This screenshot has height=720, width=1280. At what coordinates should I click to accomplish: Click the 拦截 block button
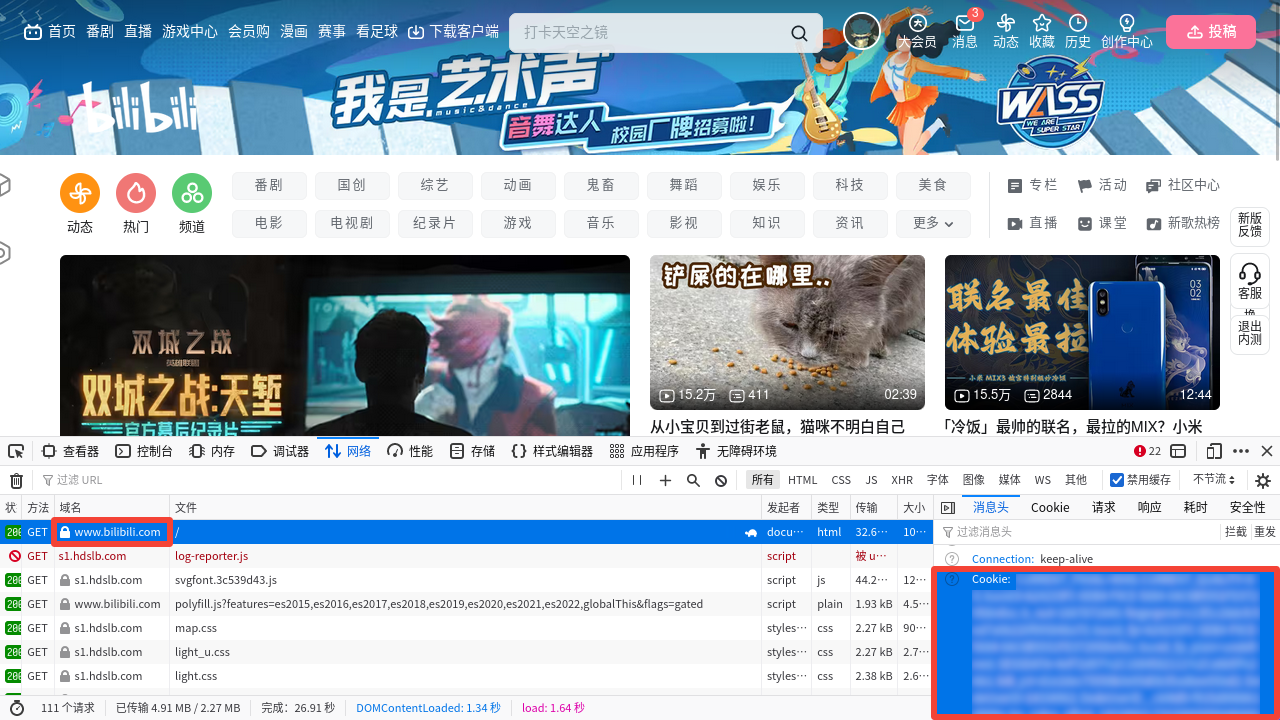[x=1236, y=532]
